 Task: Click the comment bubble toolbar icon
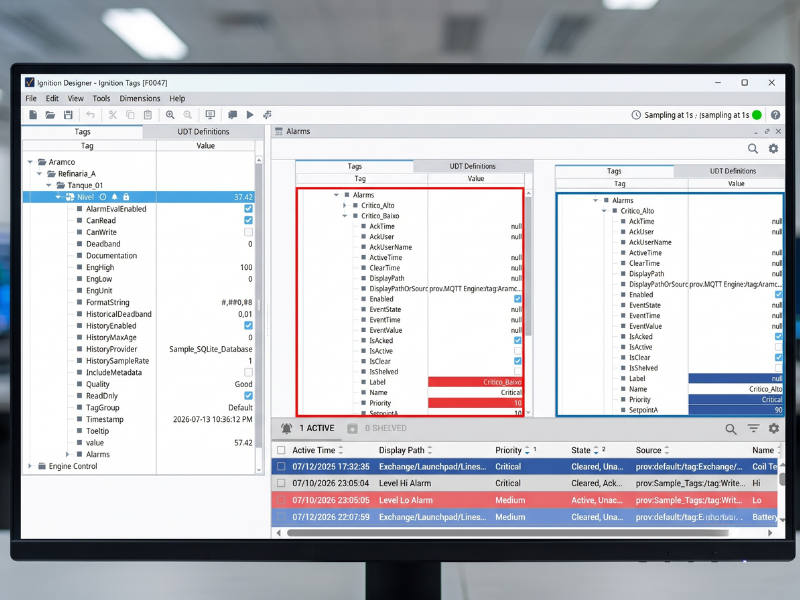[233, 115]
